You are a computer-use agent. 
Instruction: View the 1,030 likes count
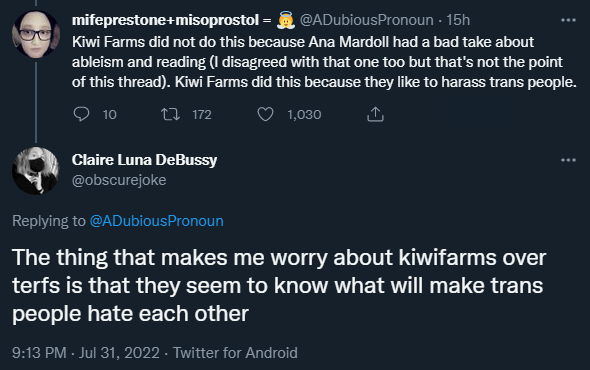pos(304,114)
